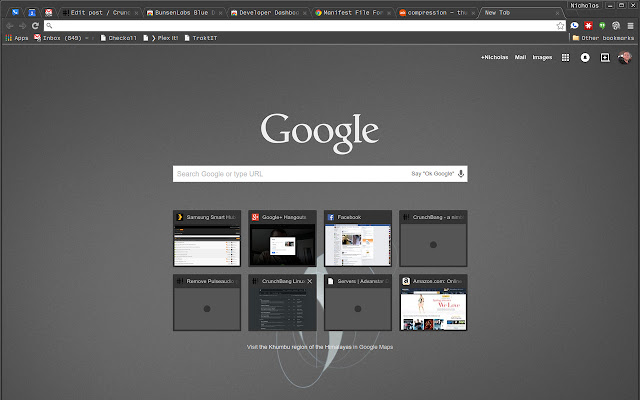
Task: Click the Google search input box
Action: click(290, 174)
